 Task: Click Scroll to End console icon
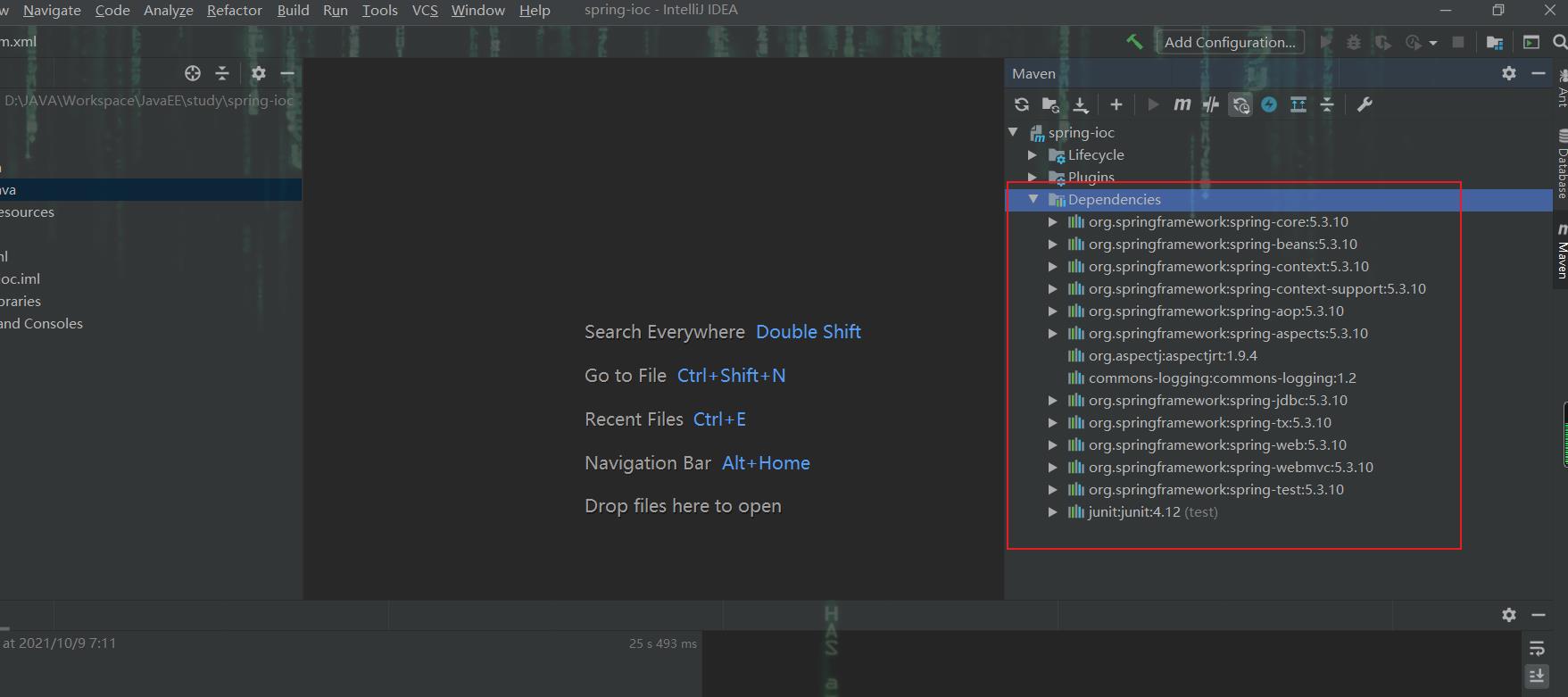click(1536, 676)
